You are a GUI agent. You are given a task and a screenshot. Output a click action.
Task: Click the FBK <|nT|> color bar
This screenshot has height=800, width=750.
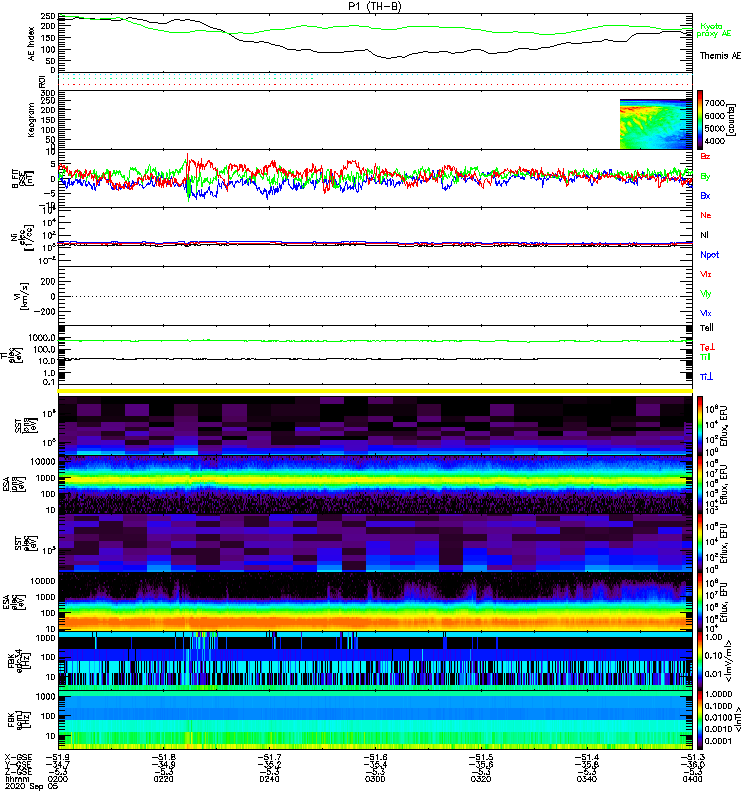tap(700, 720)
